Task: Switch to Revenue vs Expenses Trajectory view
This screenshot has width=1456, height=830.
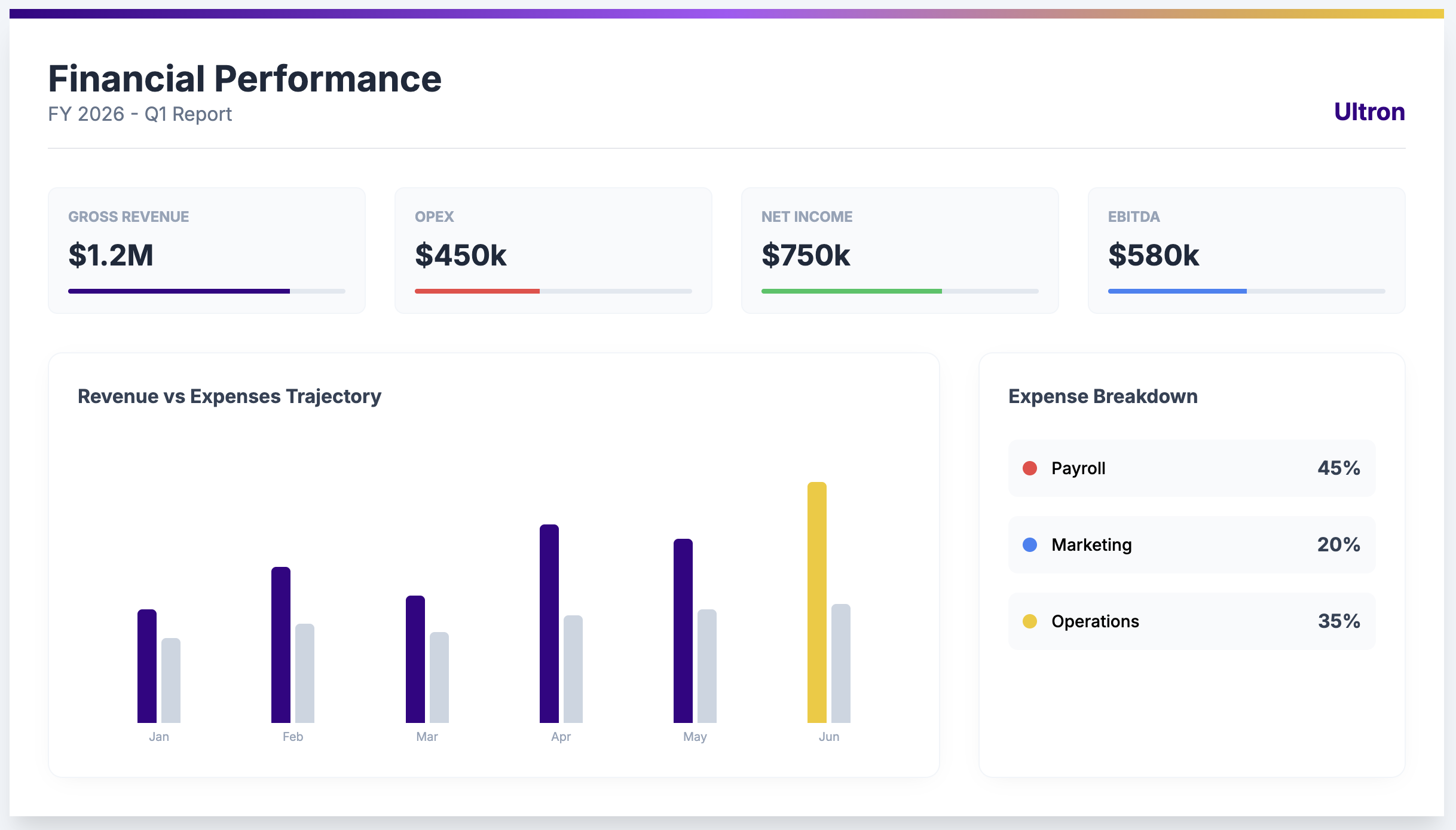Action: (229, 396)
